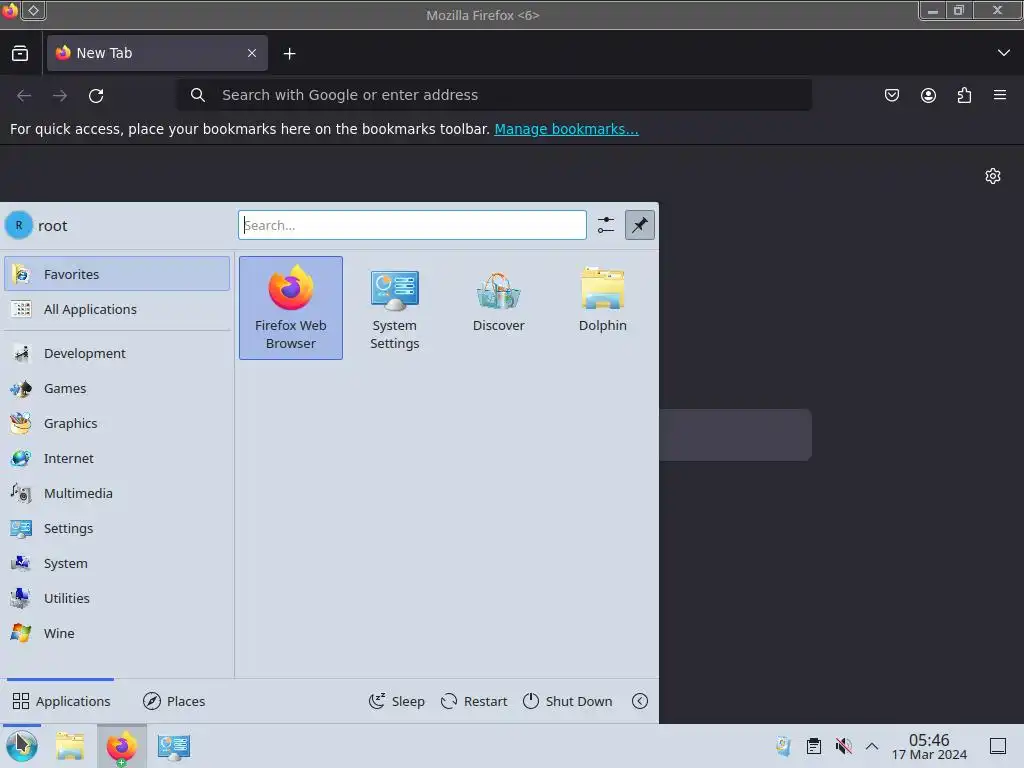Launch Firefox Web Browser from favorites
The image size is (1024, 768).
tap(291, 308)
